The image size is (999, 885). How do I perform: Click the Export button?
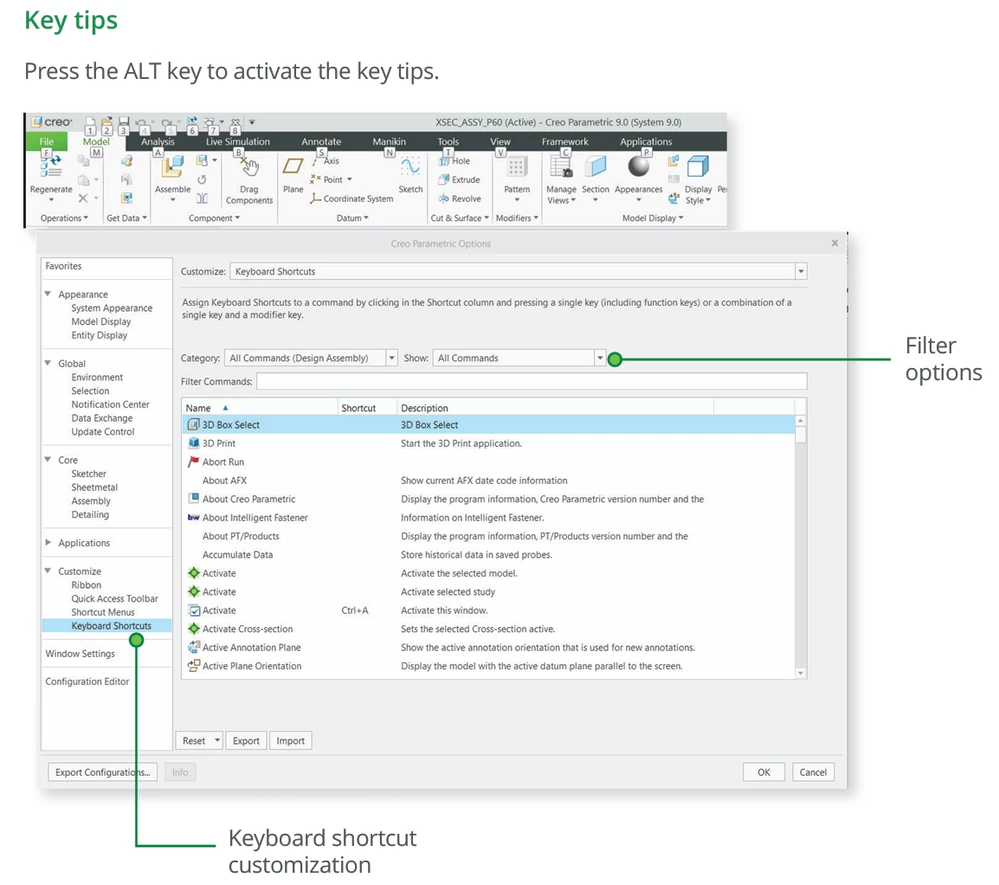coord(245,740)
